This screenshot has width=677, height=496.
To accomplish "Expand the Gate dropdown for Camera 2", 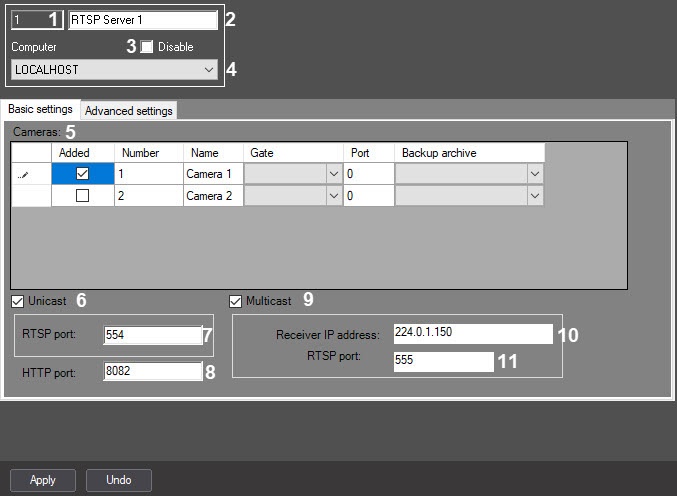I will 334,196.
